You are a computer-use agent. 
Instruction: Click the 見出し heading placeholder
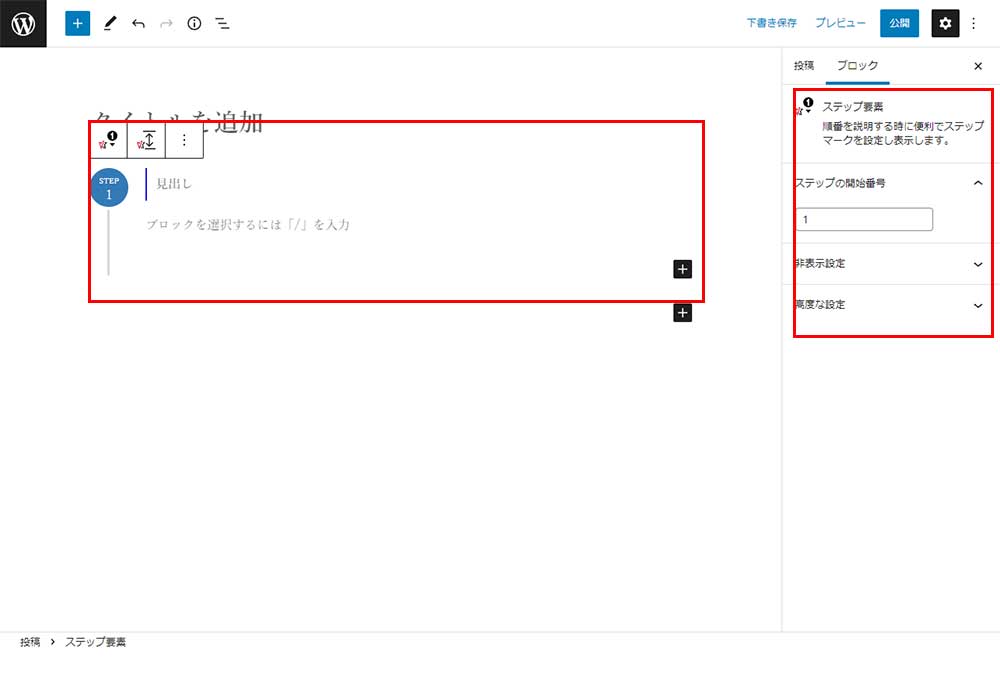pos(174,184)
